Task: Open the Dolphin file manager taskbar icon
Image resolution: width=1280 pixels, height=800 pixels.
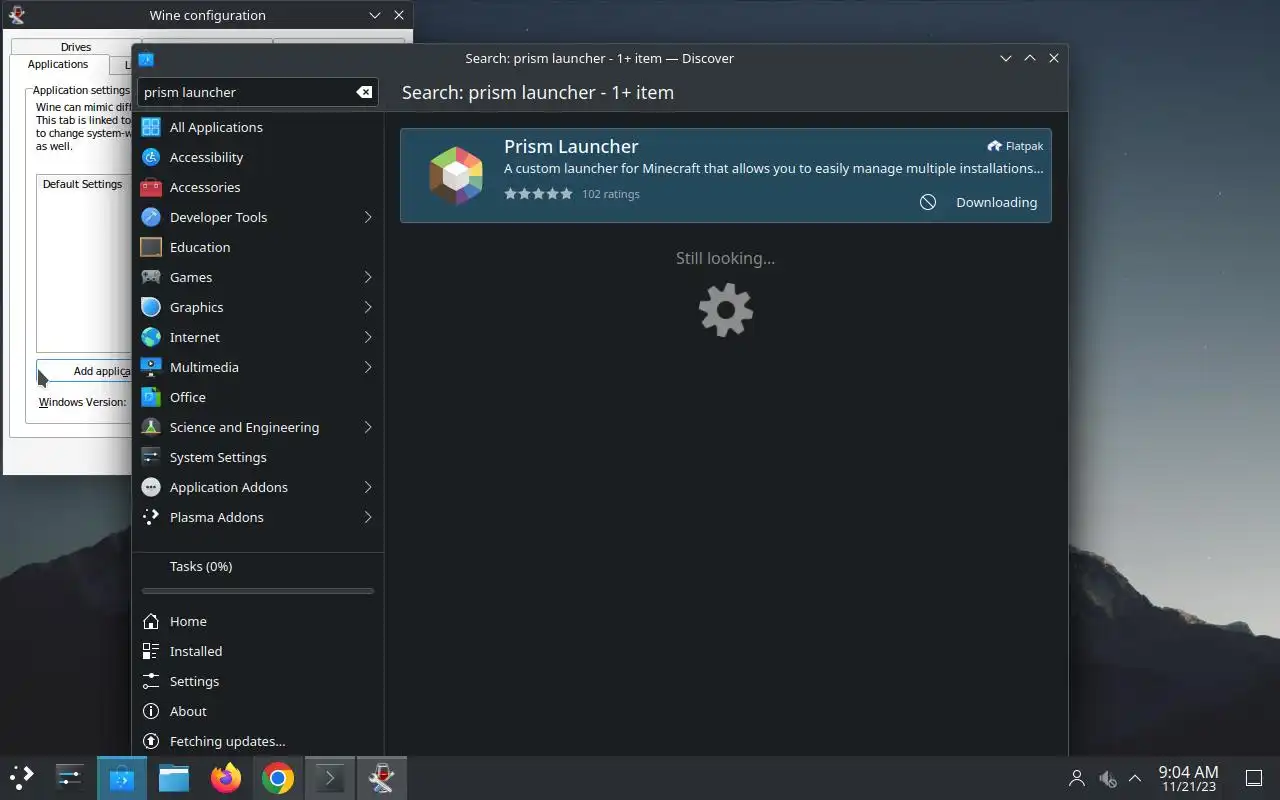Action: (174, 778)
